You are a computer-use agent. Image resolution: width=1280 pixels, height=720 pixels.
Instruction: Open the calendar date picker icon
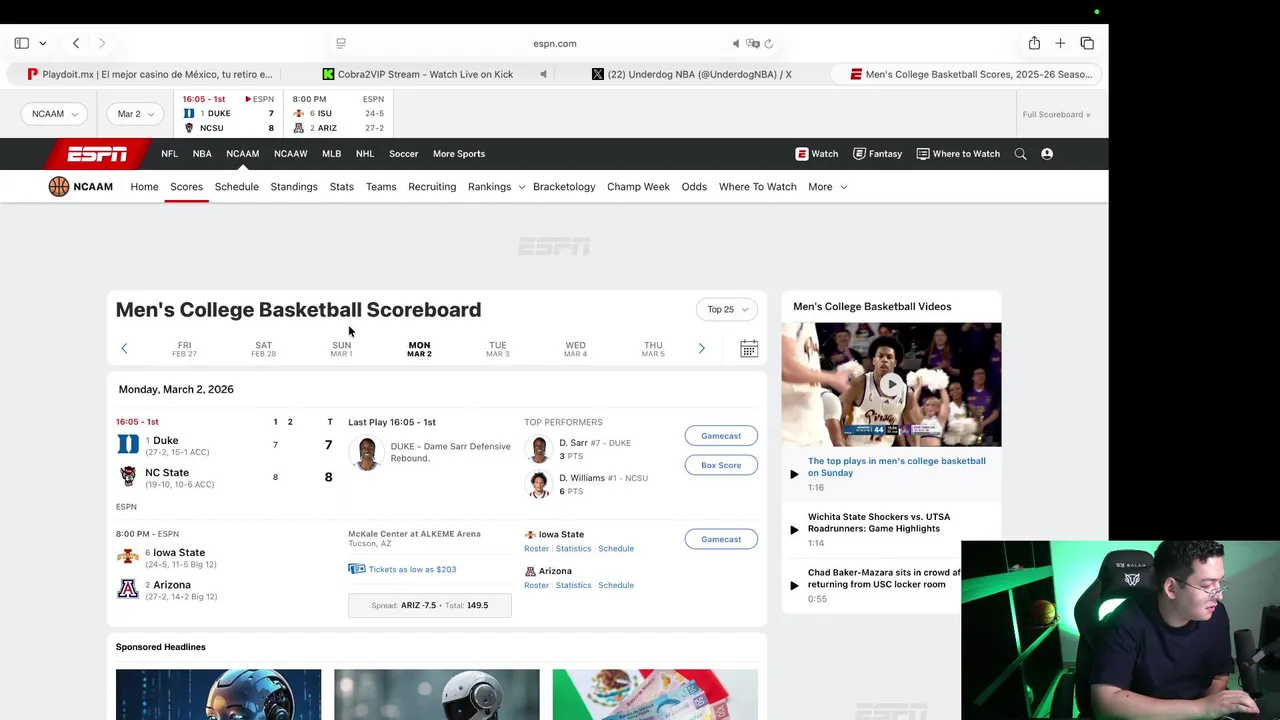[749, 348]
